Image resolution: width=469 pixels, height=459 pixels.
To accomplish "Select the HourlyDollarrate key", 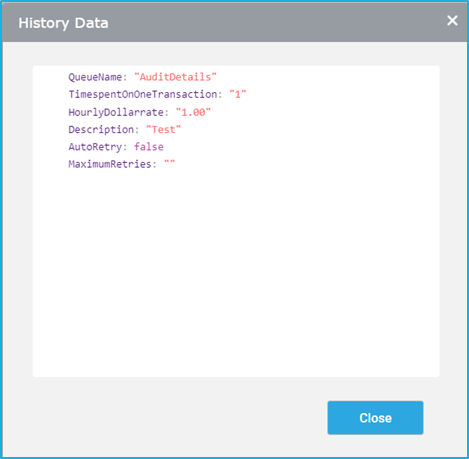I will (x=116, y=112).
